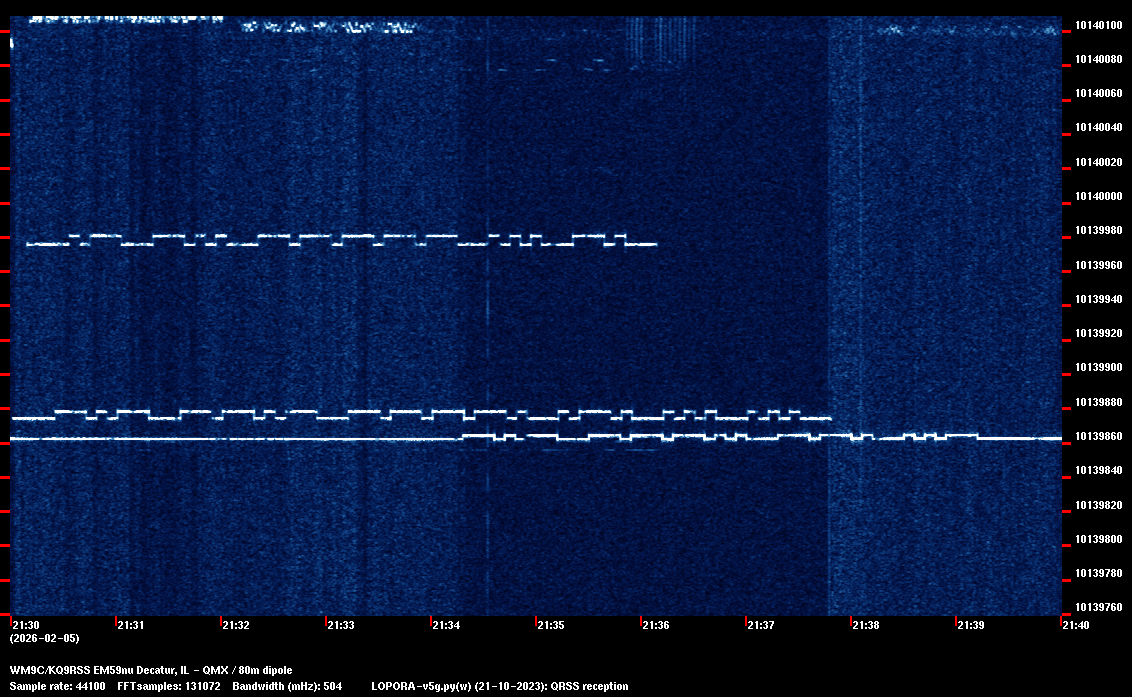1132x697 pixels.
Task: Select the 10139880 frequency label
Action: click(1099, 402)
